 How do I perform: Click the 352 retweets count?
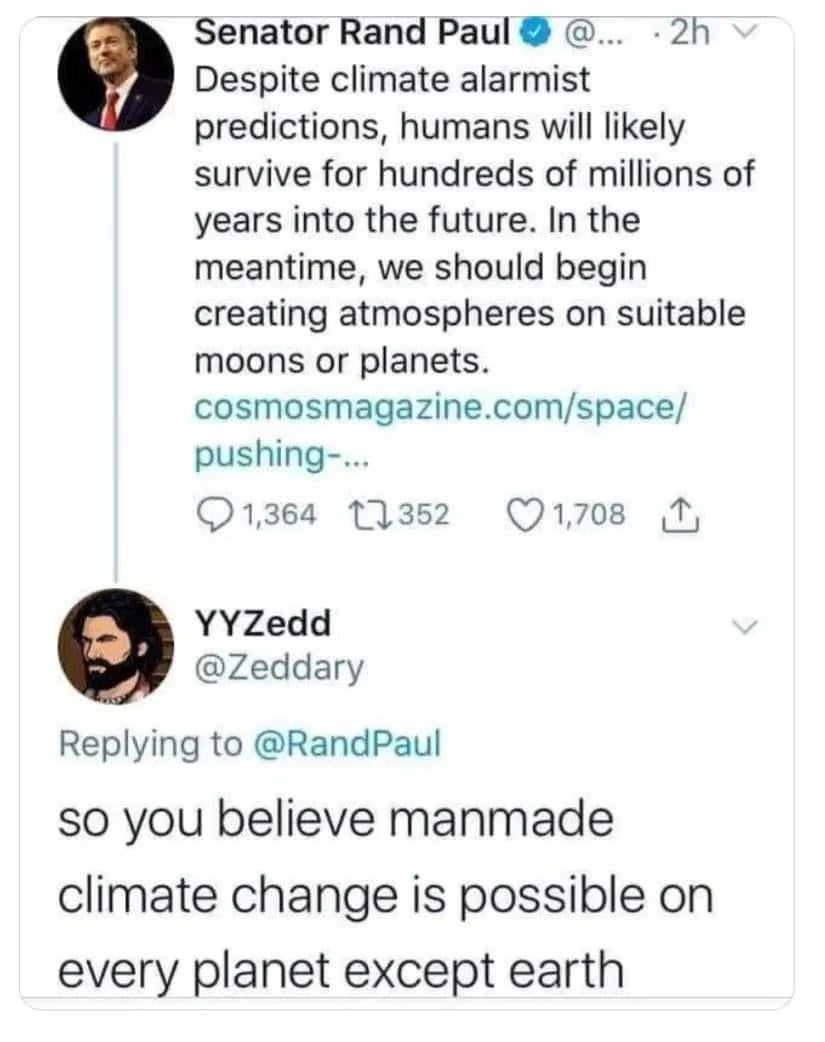423,515
